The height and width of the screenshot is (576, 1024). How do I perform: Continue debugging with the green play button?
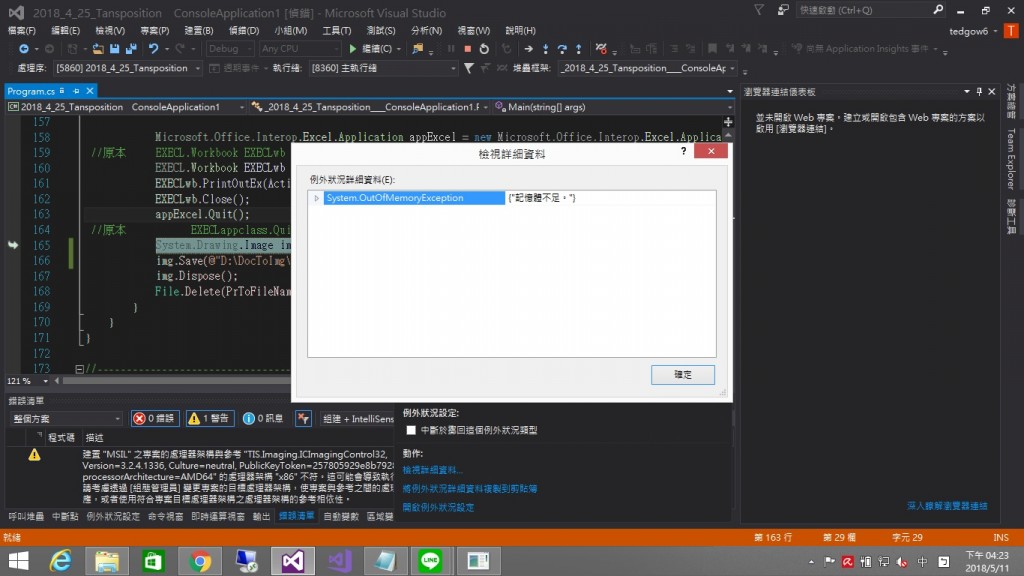[353, 49]
